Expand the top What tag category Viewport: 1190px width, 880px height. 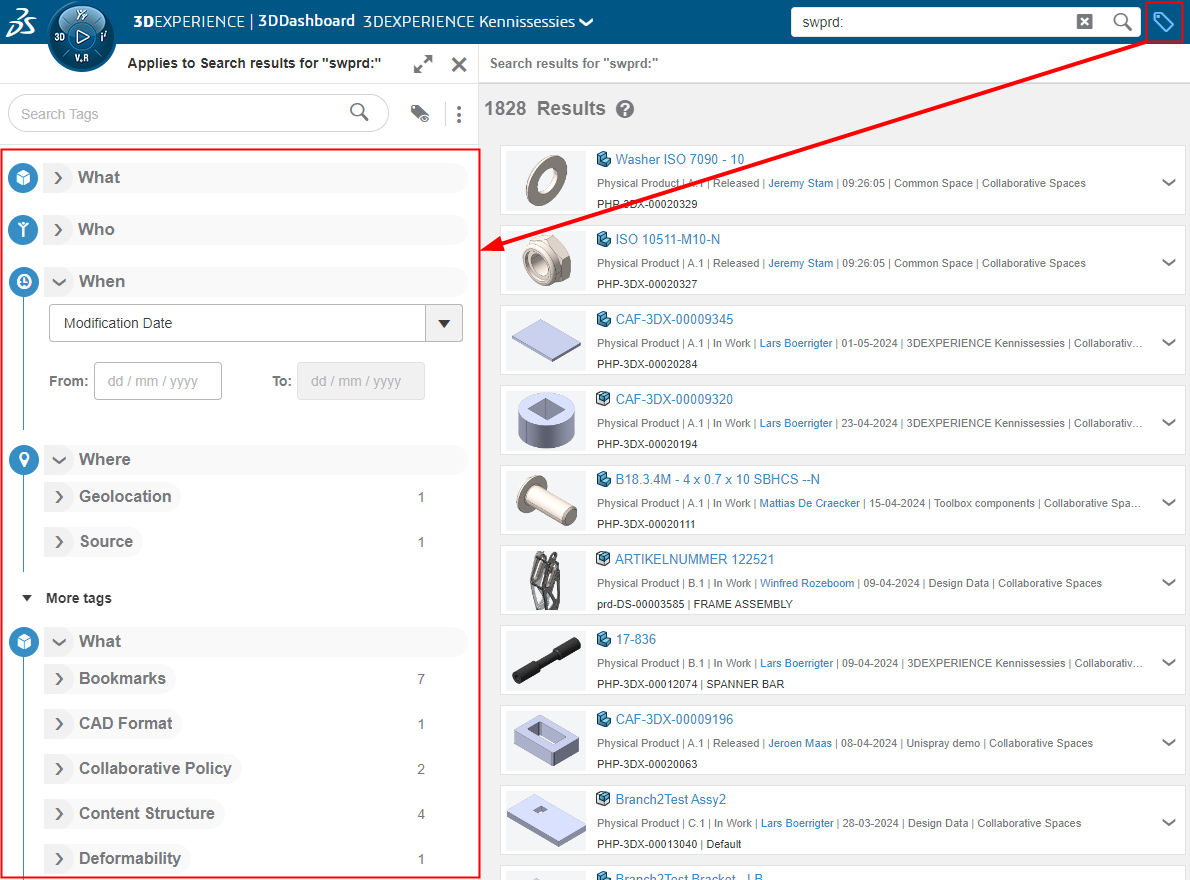pos(58,178)
